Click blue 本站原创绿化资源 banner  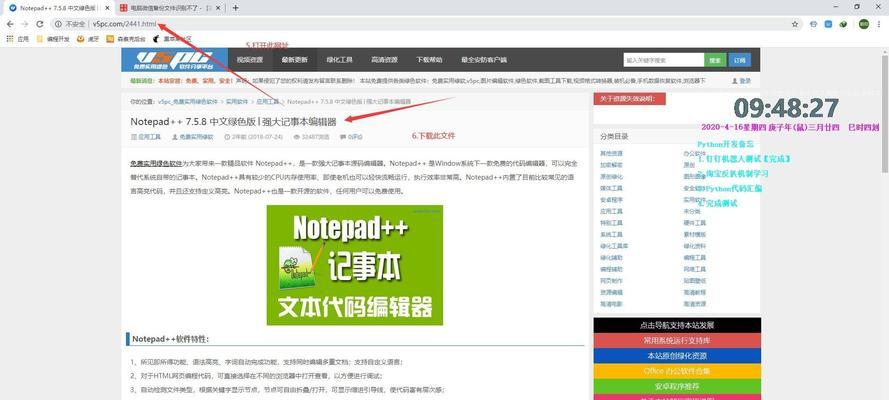[677, 356]
